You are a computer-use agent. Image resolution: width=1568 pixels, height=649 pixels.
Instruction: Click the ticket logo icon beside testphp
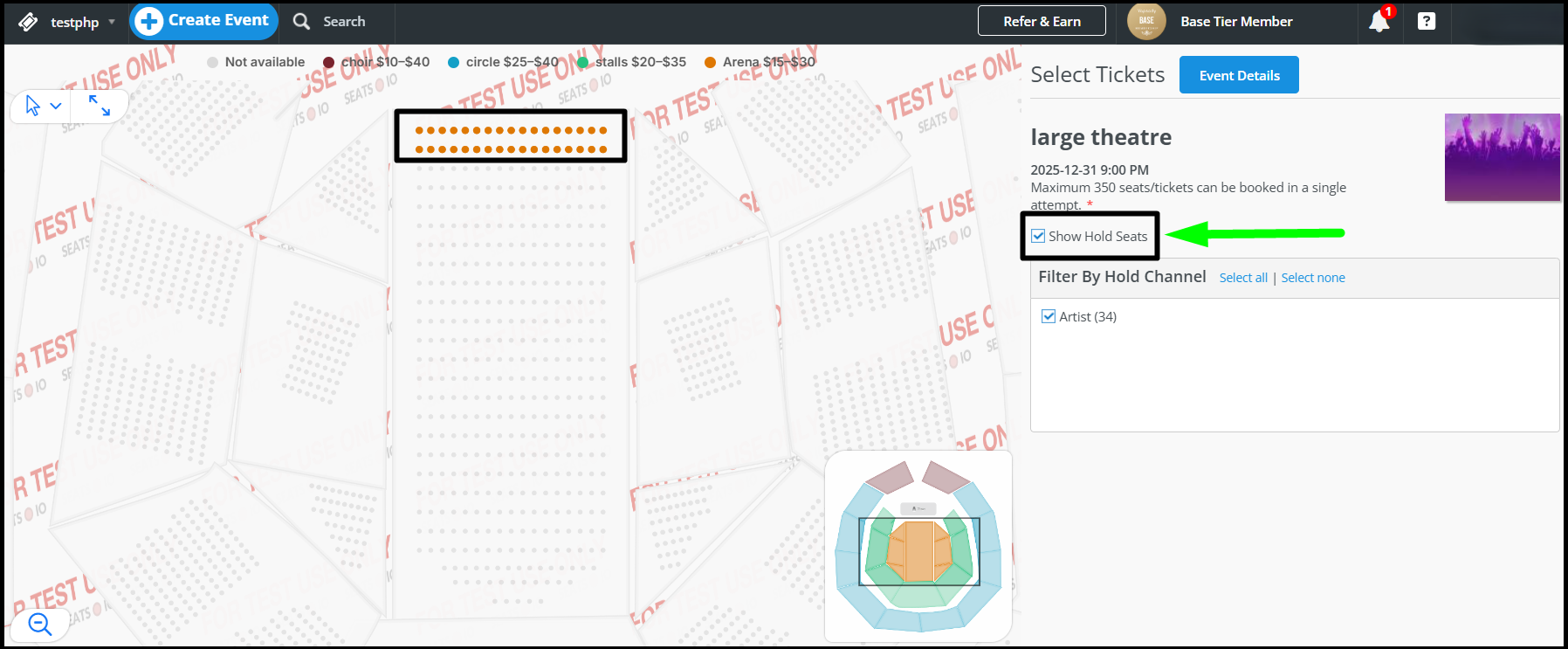(28, 22)
